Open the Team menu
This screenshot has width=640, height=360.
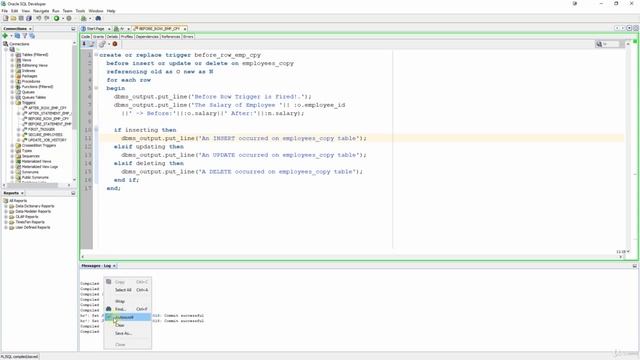click(67, 11)
